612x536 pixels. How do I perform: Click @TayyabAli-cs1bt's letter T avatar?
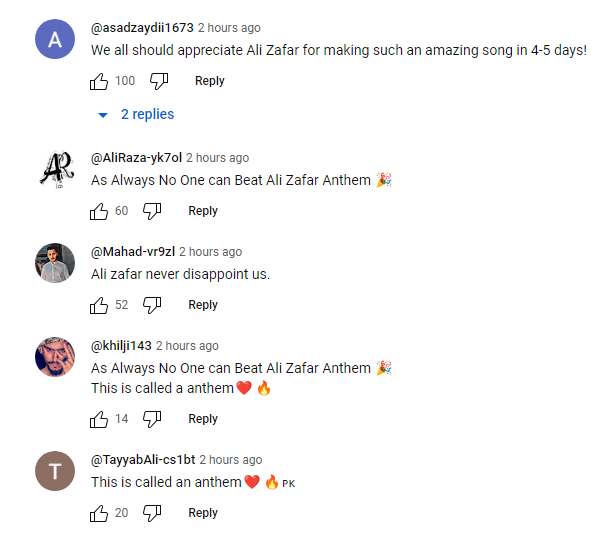click(x=54, y=472)
